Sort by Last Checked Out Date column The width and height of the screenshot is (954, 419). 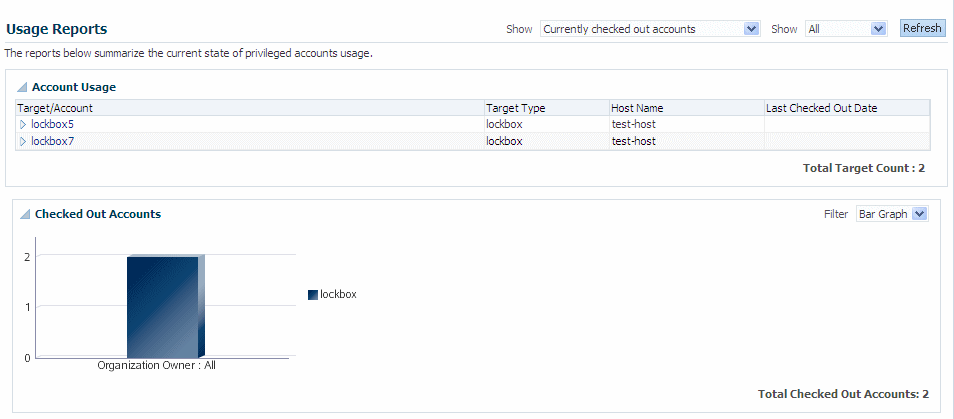click(847, 108)
